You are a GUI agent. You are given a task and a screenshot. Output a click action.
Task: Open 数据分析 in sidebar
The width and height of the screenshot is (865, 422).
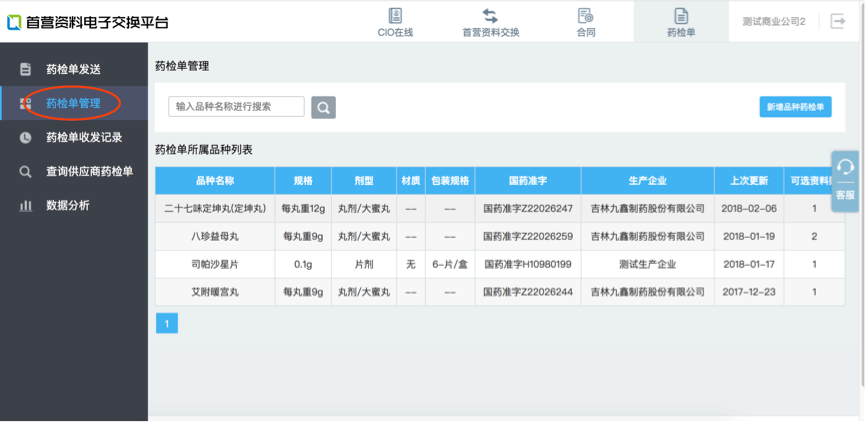point(68,206)
